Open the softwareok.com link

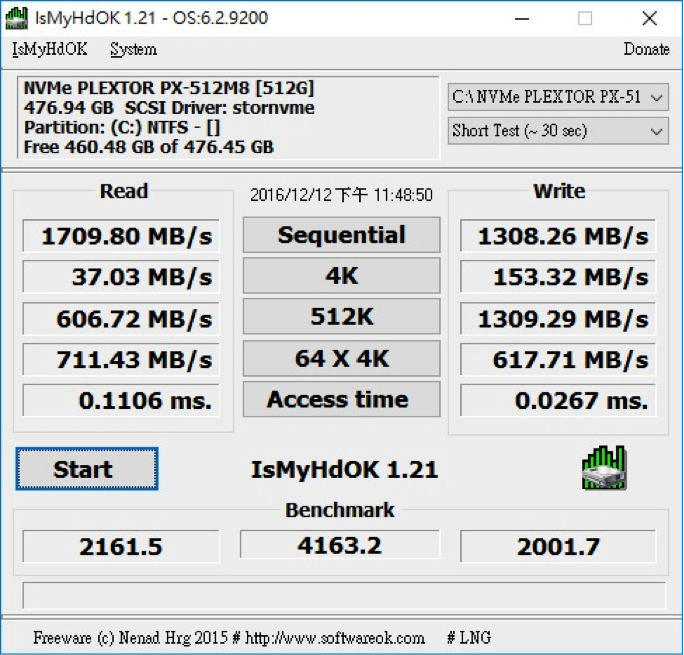coord(335,638)
